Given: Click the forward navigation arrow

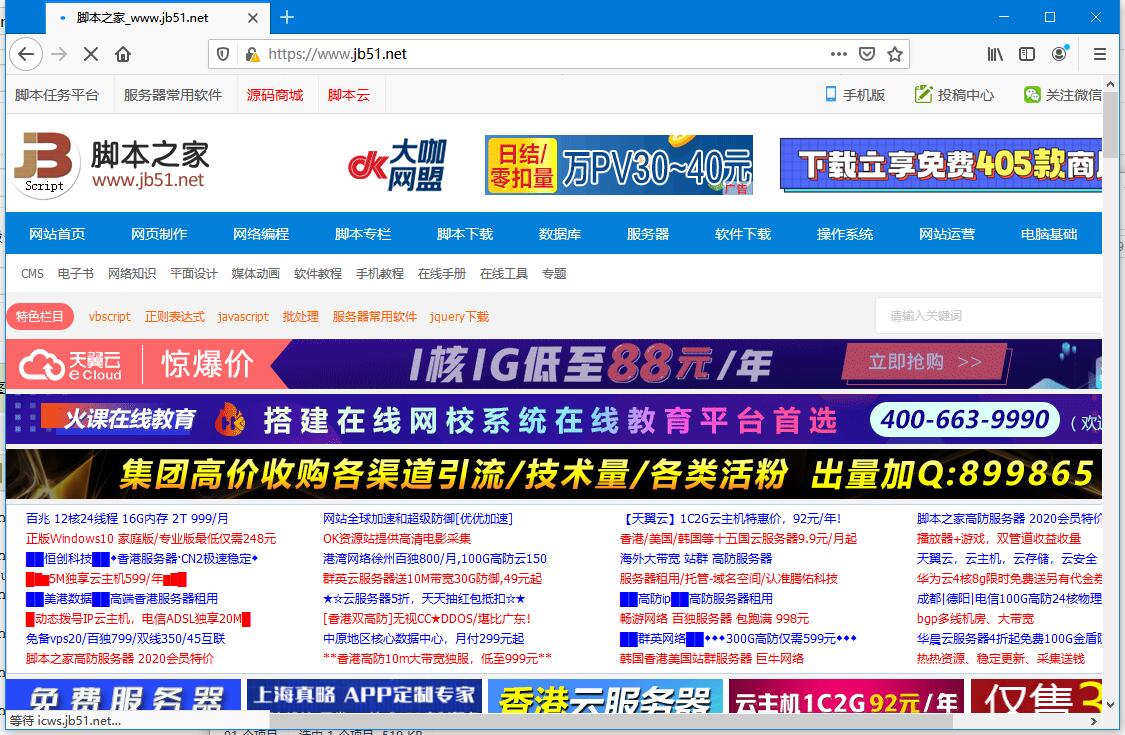Looking at the screenshot, I should 60,54.
